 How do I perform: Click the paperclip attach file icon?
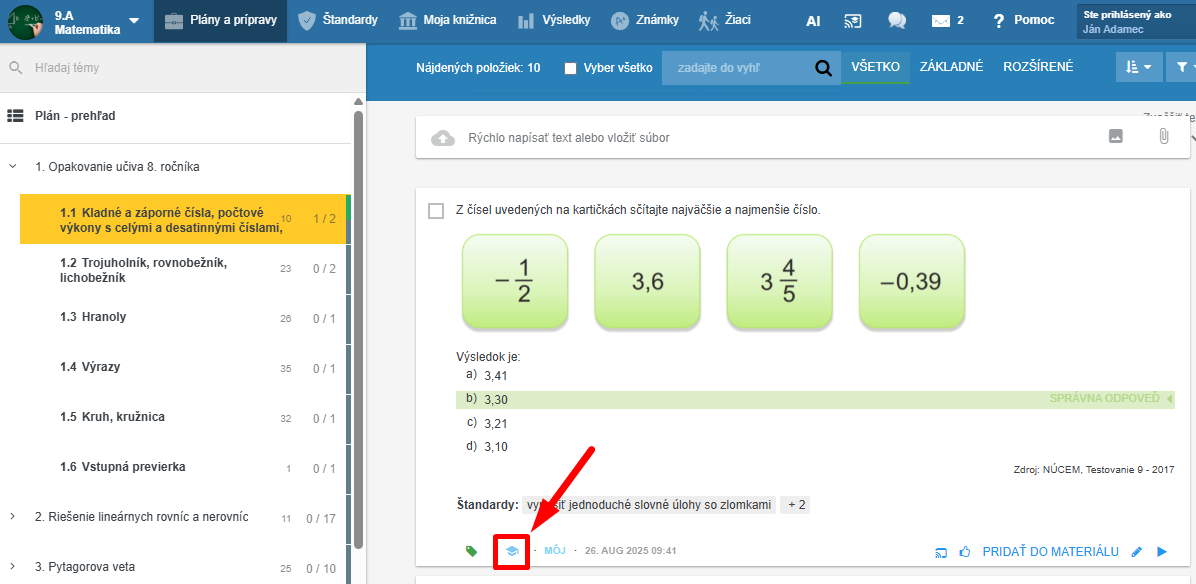pyautogui.click(x=1163, y=137)
